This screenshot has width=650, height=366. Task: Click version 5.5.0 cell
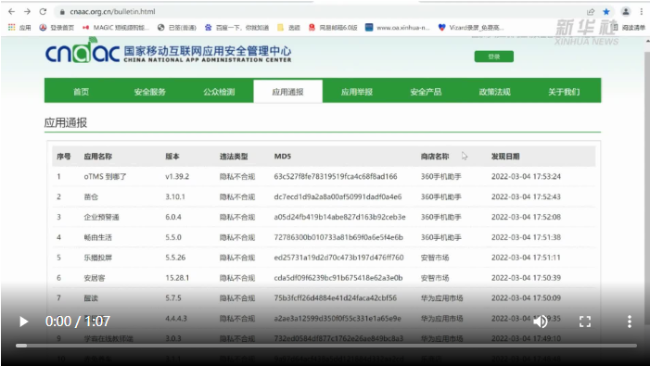pos(173,237)
